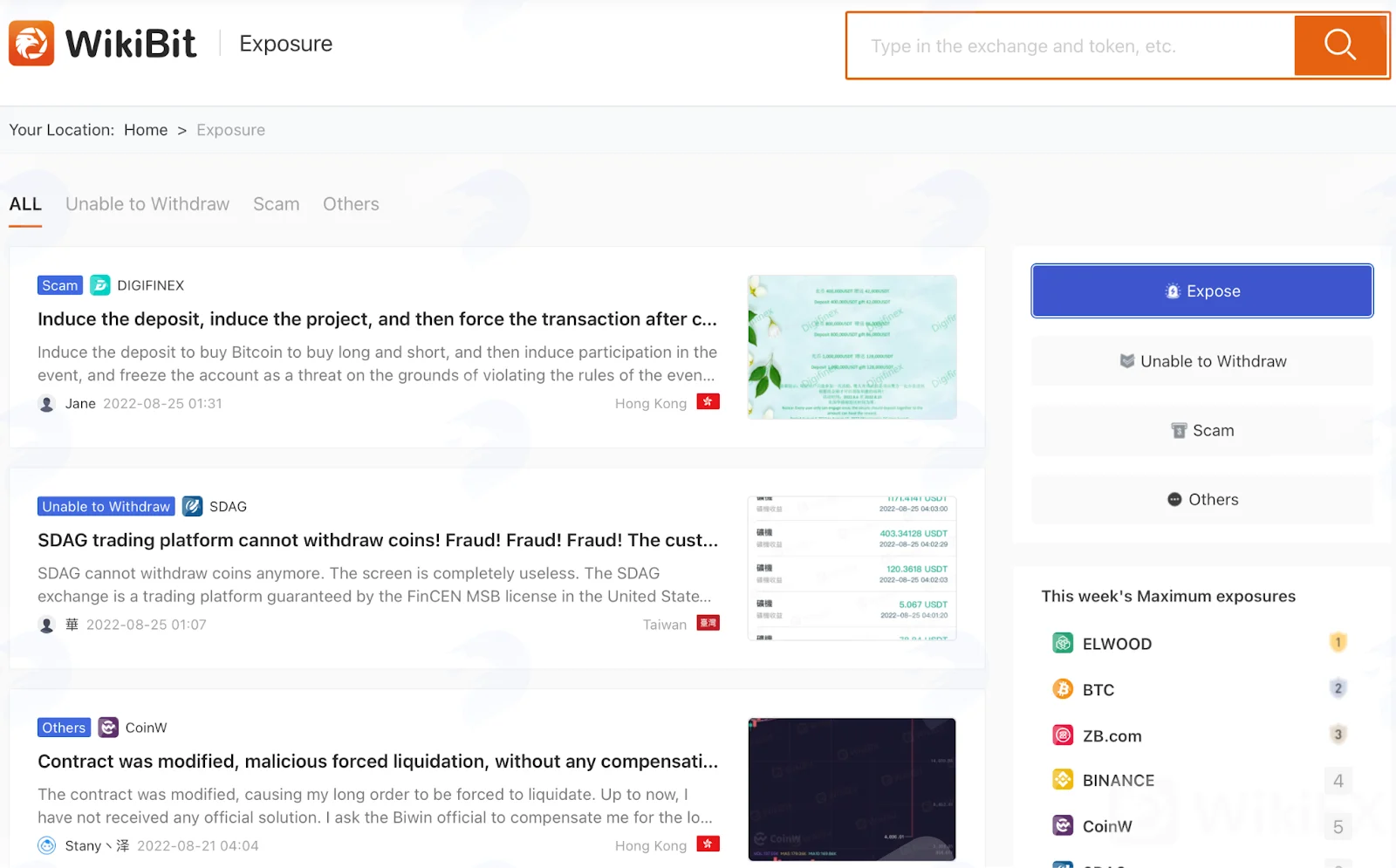Open the DIGIFINEX exchange logo icon
The image size is (1396, 868).
100,285
